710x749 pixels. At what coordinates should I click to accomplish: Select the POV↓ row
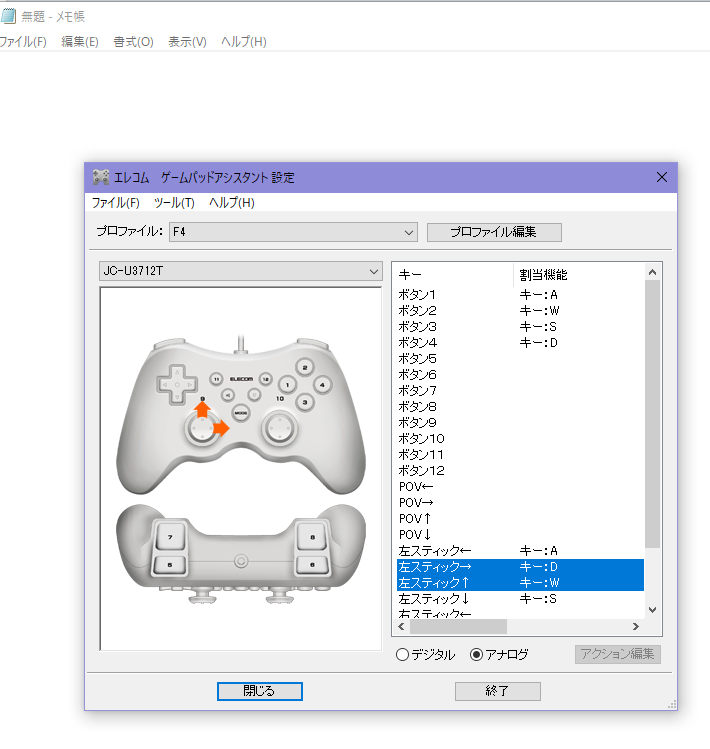pos(520,535)
